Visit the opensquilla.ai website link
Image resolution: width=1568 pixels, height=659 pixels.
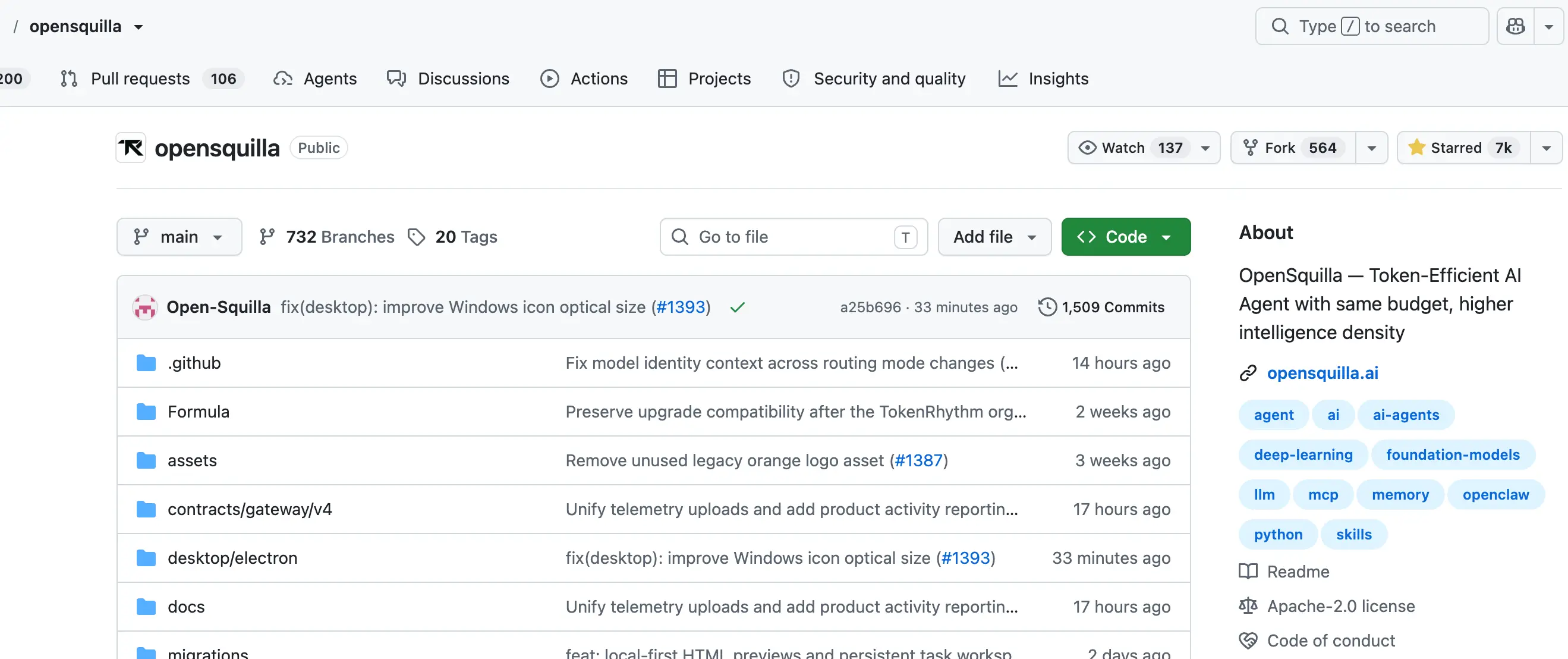(x=1322, y=373)
